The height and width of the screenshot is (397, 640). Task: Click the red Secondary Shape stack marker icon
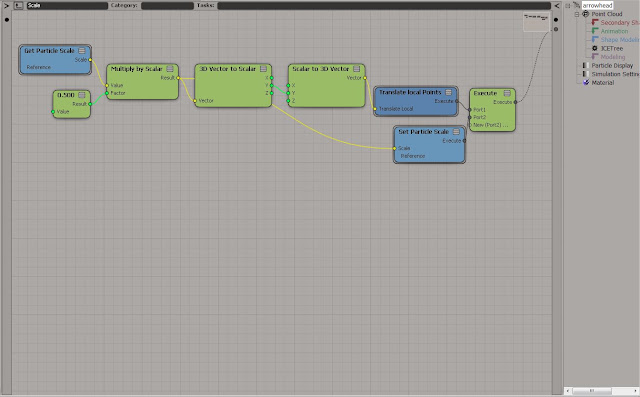[x=595, y=22]
